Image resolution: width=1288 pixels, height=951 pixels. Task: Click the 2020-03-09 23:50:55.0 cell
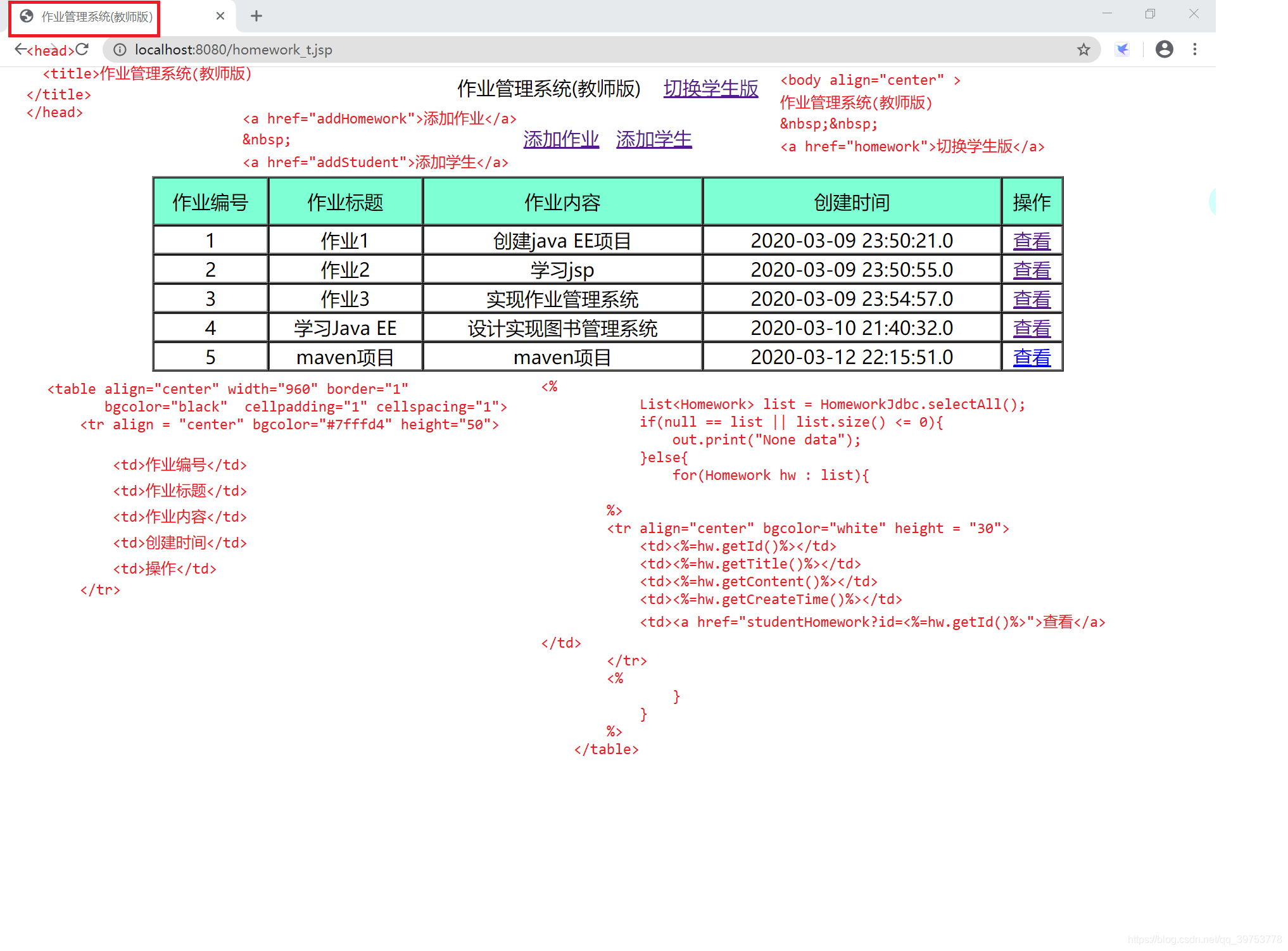[852, 270]
